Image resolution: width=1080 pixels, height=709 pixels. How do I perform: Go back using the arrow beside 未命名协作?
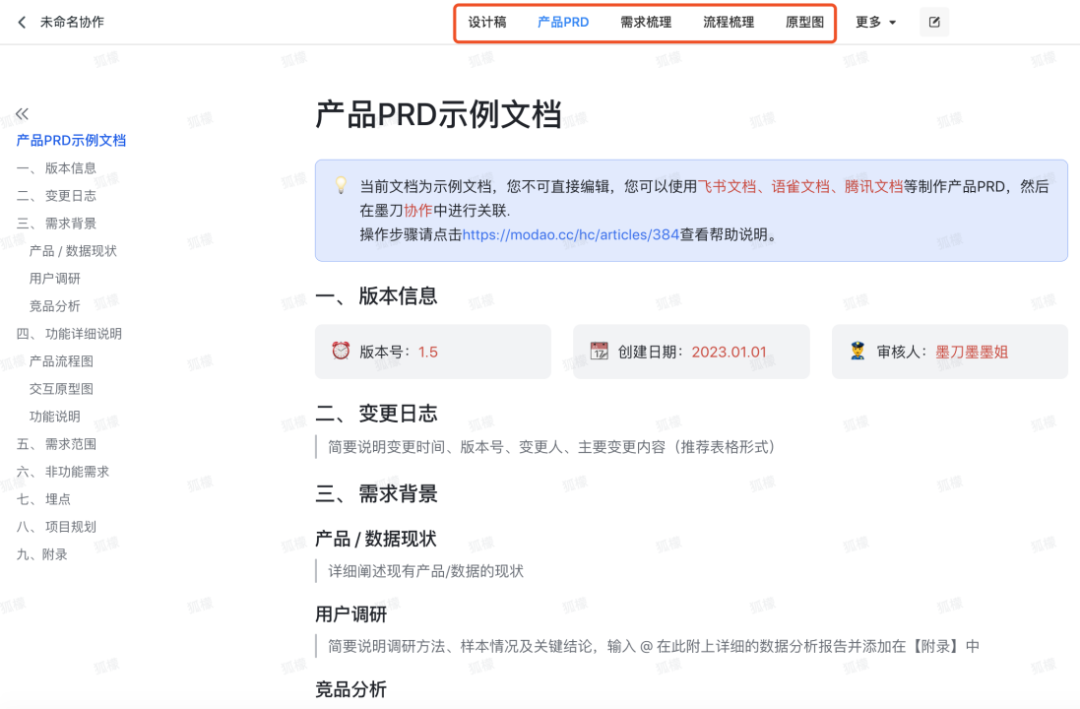(x=22, y=22)
